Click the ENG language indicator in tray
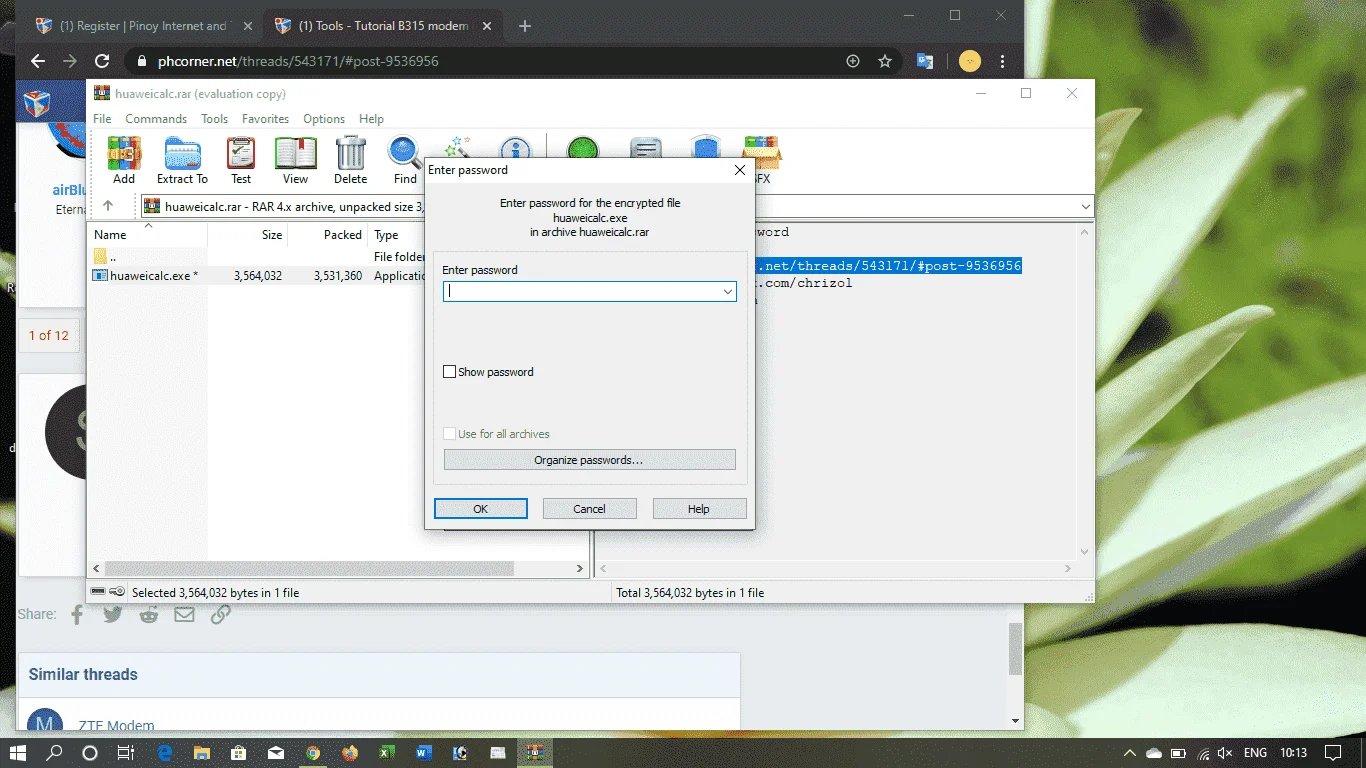Screen dimensions: 1366x768 (x=1255, y=753)
